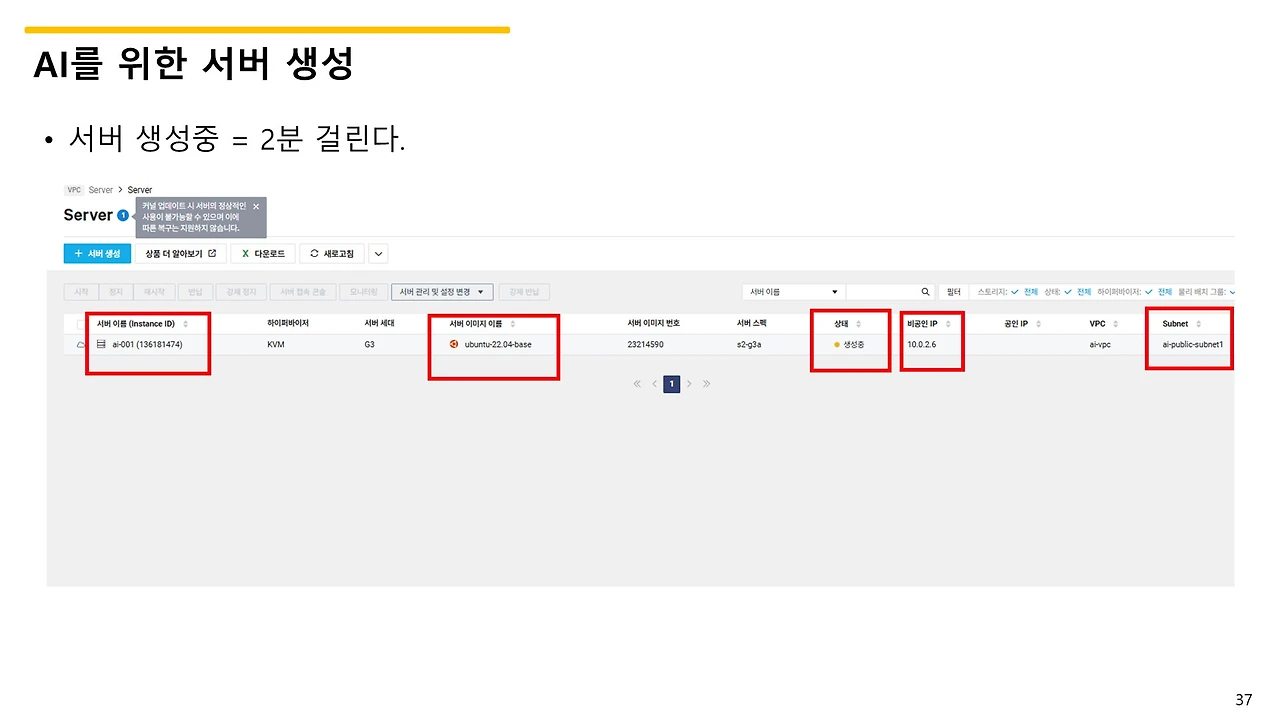Click the blue info badge next to Server
Screen dimensions: 1280x720
point(123,215)
